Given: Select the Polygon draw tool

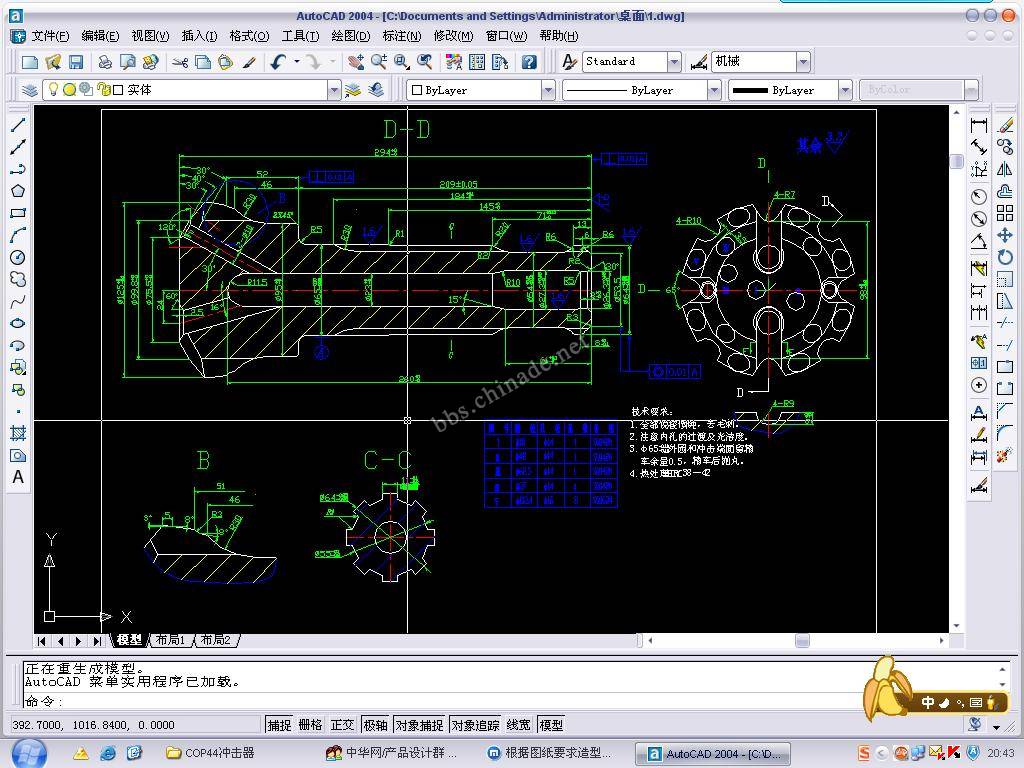Looking at the screenshot, I should point(18,191).
